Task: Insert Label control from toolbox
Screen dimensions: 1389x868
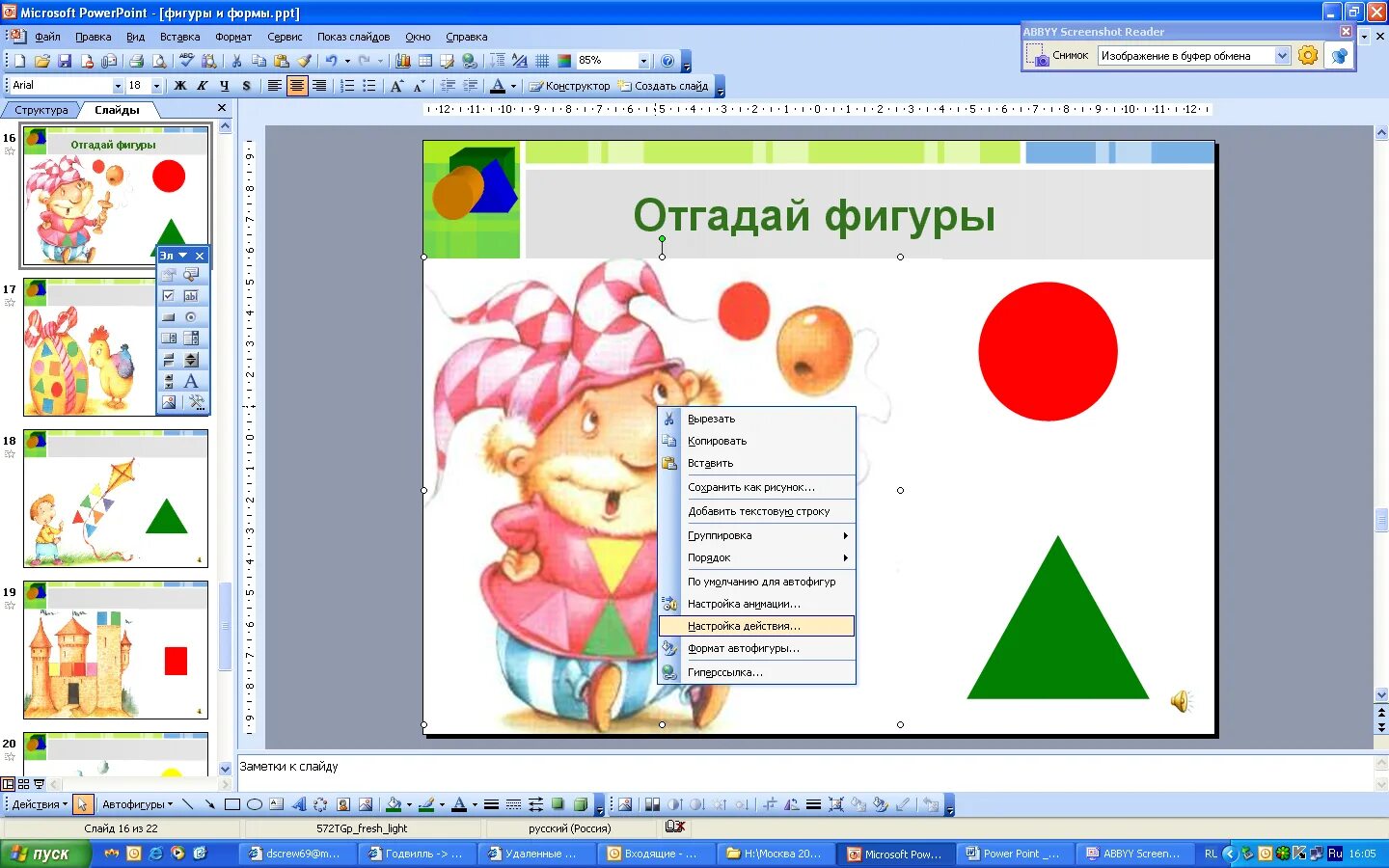Action: coord(191,381)
